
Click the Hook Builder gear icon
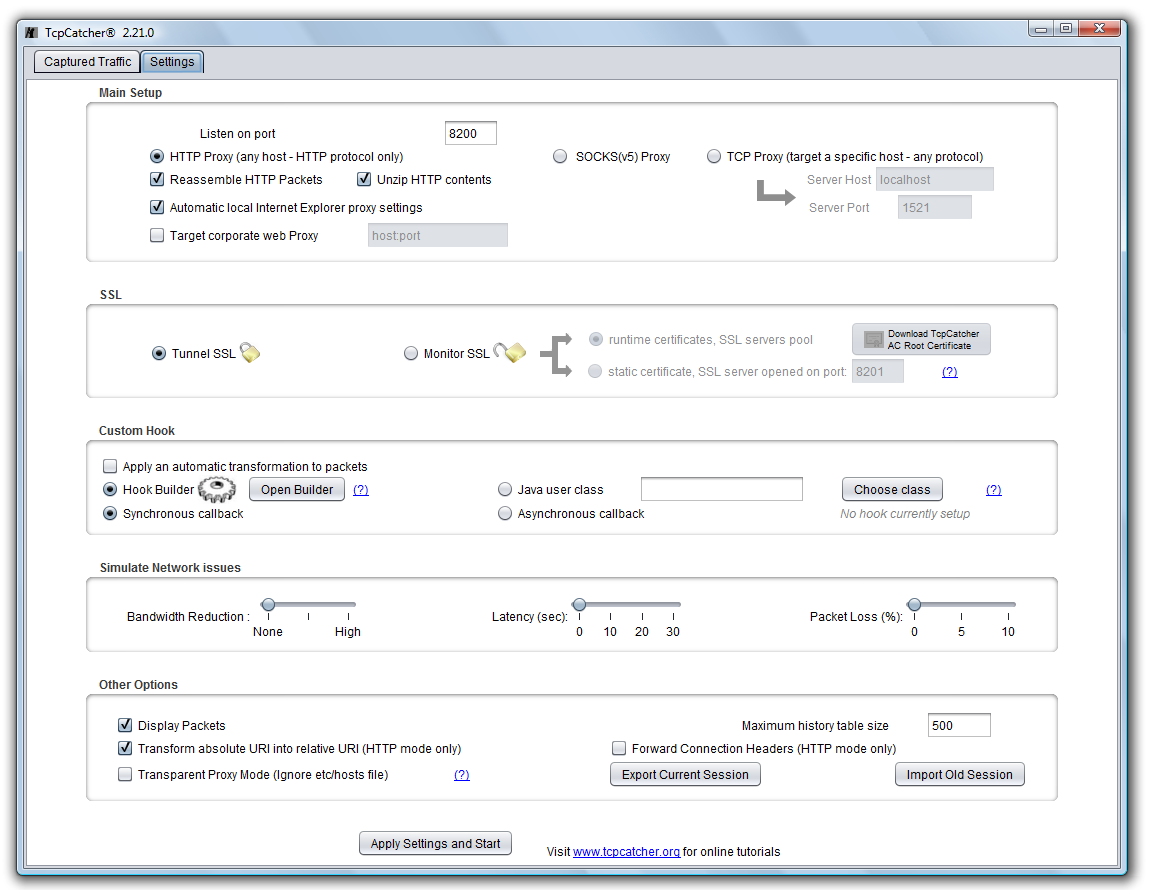(x=217, y=489)
